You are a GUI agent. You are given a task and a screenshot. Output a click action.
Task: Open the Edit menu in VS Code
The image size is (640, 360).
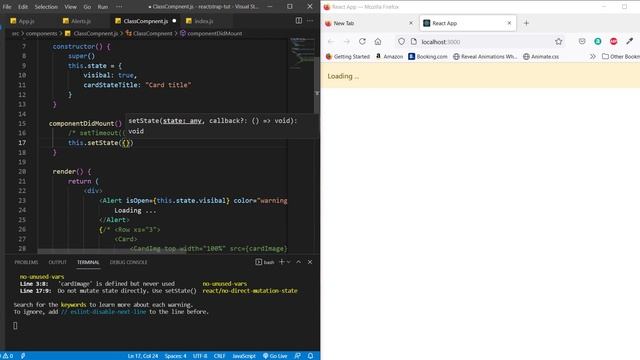[23, 7]
